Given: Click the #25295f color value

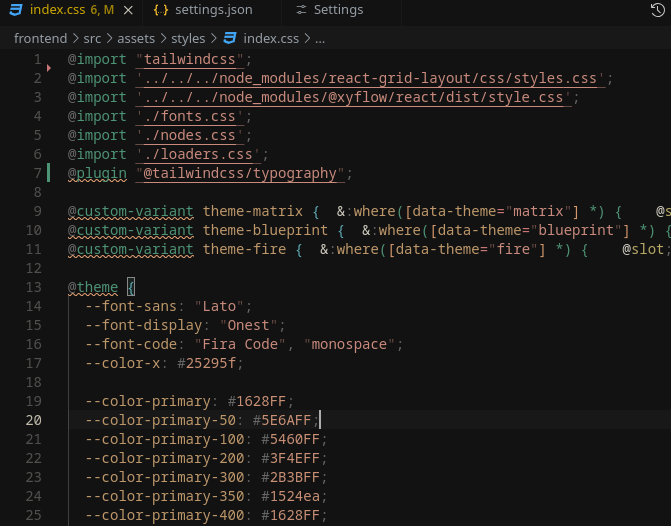Looking at the screenshot, I should click(206, 363).
